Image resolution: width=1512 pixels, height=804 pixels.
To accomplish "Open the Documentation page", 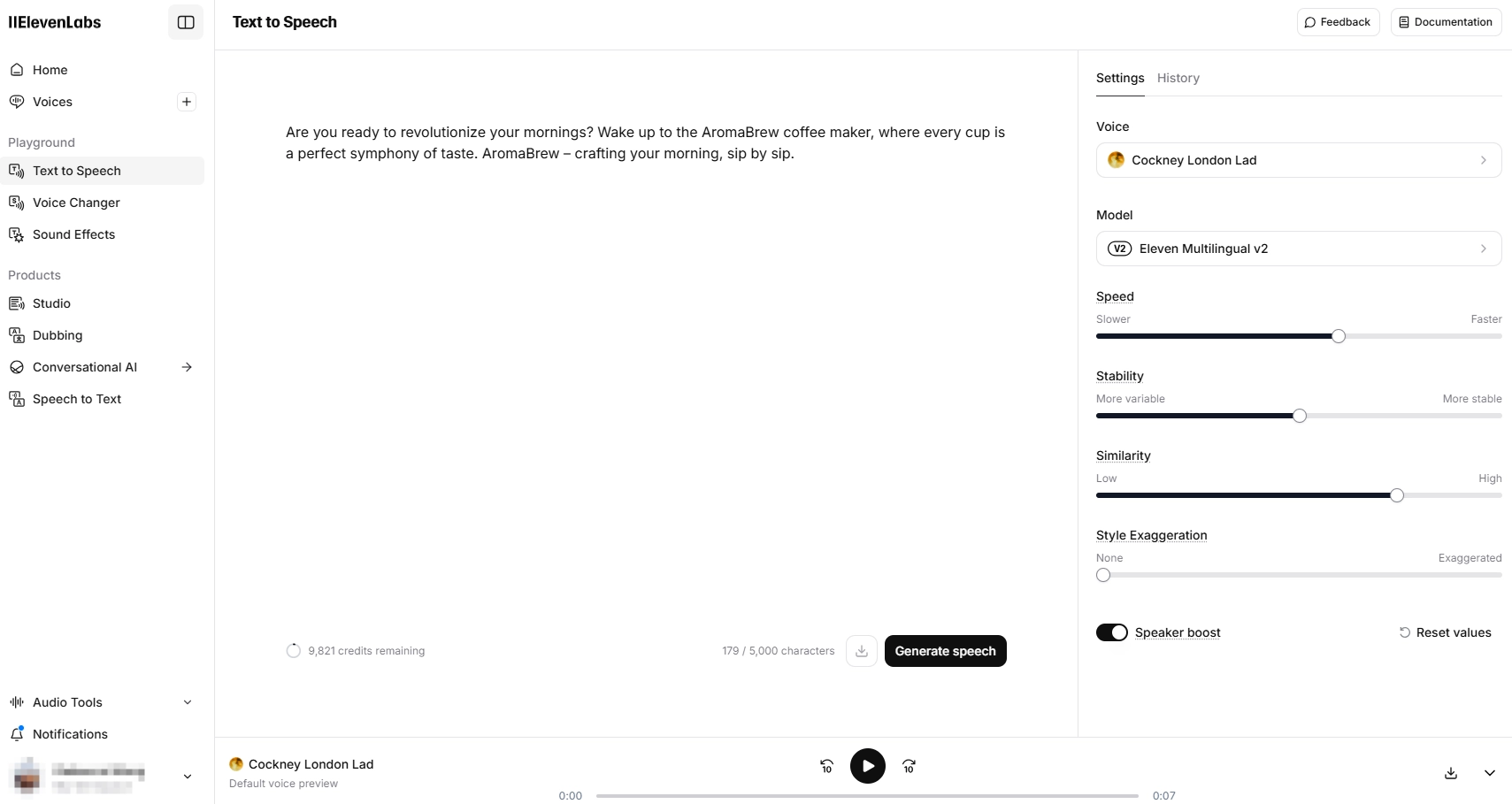I will tap(1445, 21).
